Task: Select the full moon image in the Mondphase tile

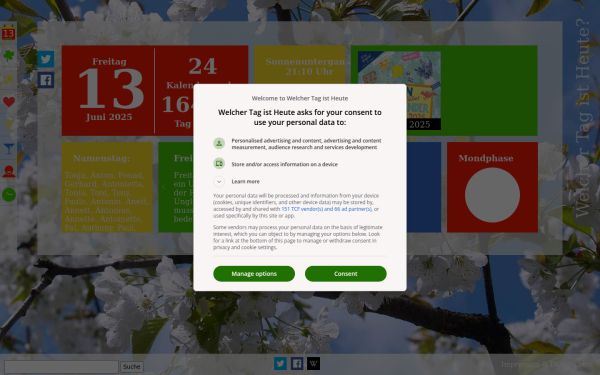Action: [x=492, y=195]
